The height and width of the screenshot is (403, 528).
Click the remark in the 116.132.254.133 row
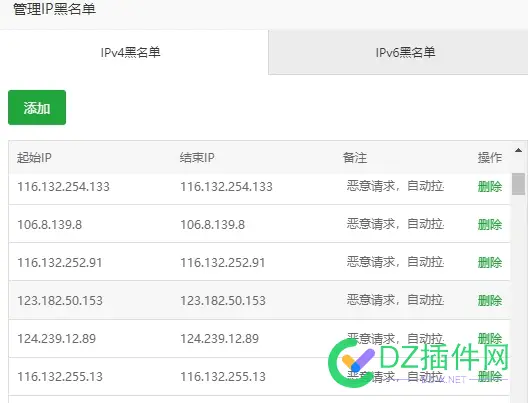tap(395, 186)
